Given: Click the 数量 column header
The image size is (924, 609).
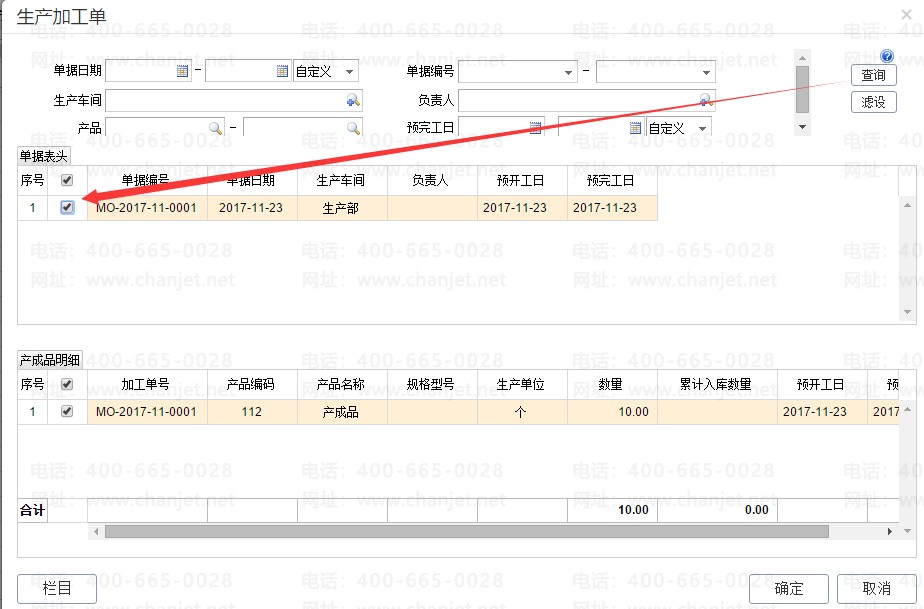Looking at the screenshot, I should click(x=612, y=384).
